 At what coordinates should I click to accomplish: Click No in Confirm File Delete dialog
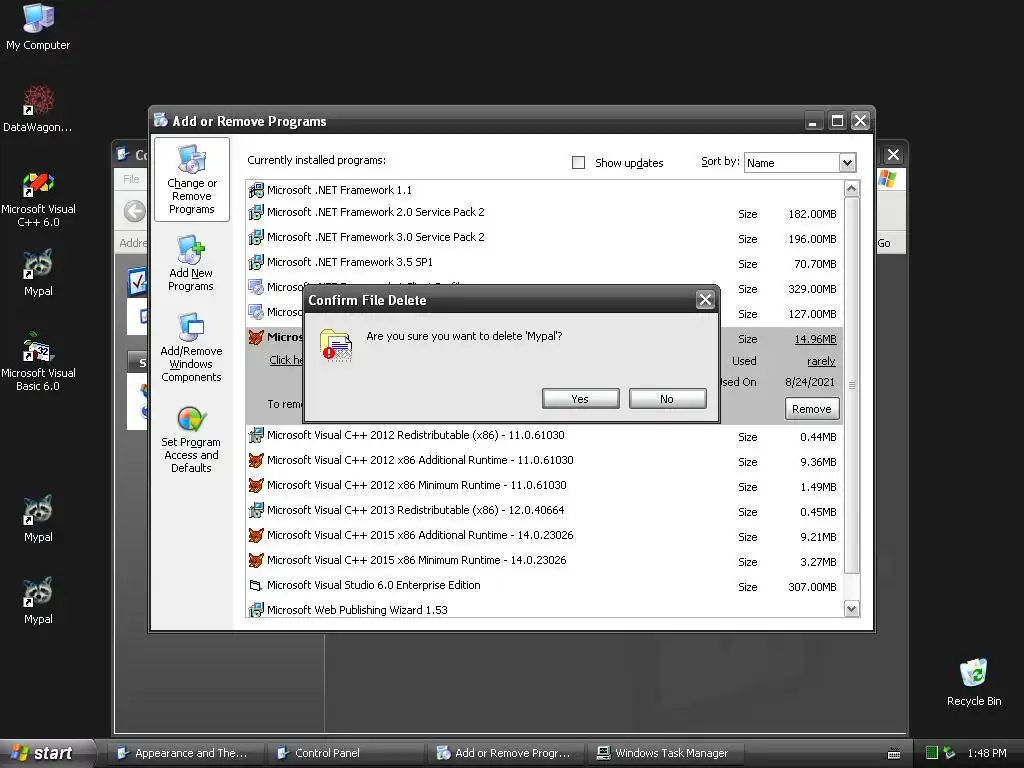[667, 399]
